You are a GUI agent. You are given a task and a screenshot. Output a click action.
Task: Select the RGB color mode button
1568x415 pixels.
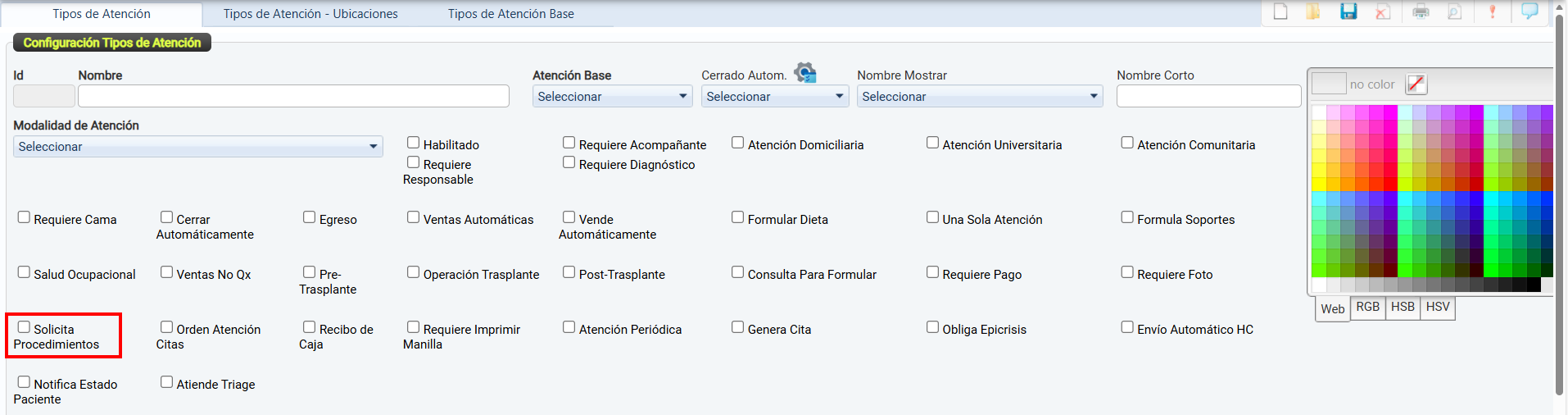(x=1367, y=307)
